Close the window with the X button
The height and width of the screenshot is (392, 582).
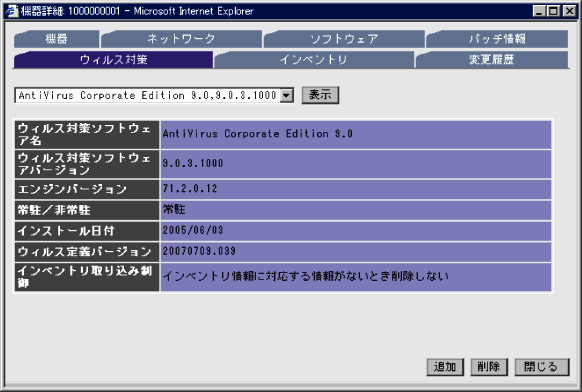pyautogui.click(x=569, y=11)
